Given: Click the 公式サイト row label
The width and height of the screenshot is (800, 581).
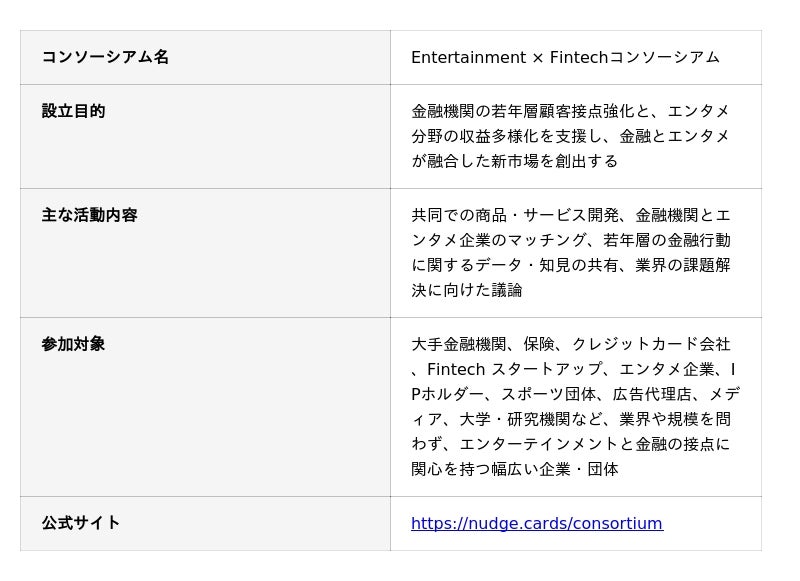Looking at the screenshot, I should [x=81, y=523].
